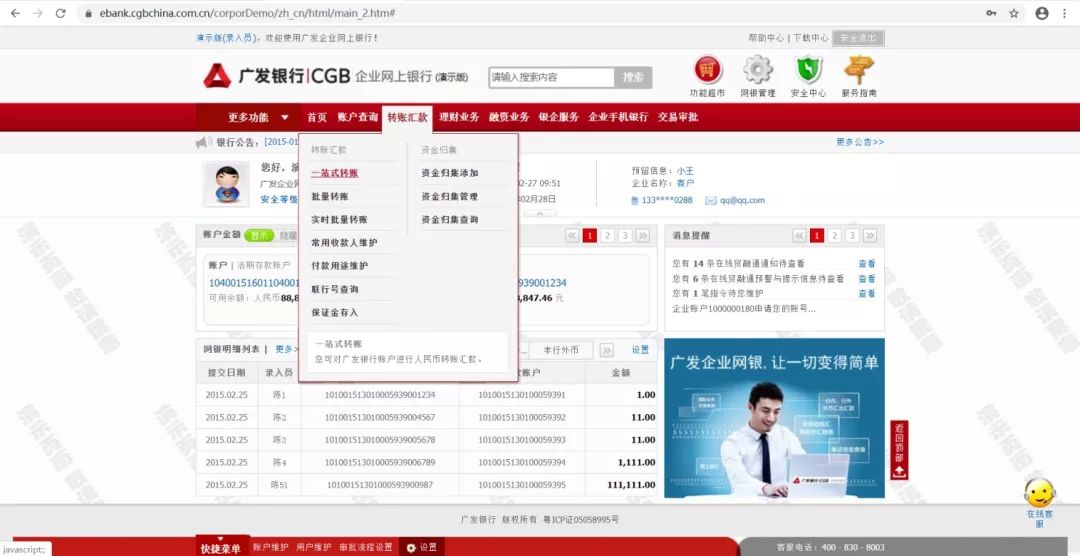Open the 本行外币 tab

point(560,350)
